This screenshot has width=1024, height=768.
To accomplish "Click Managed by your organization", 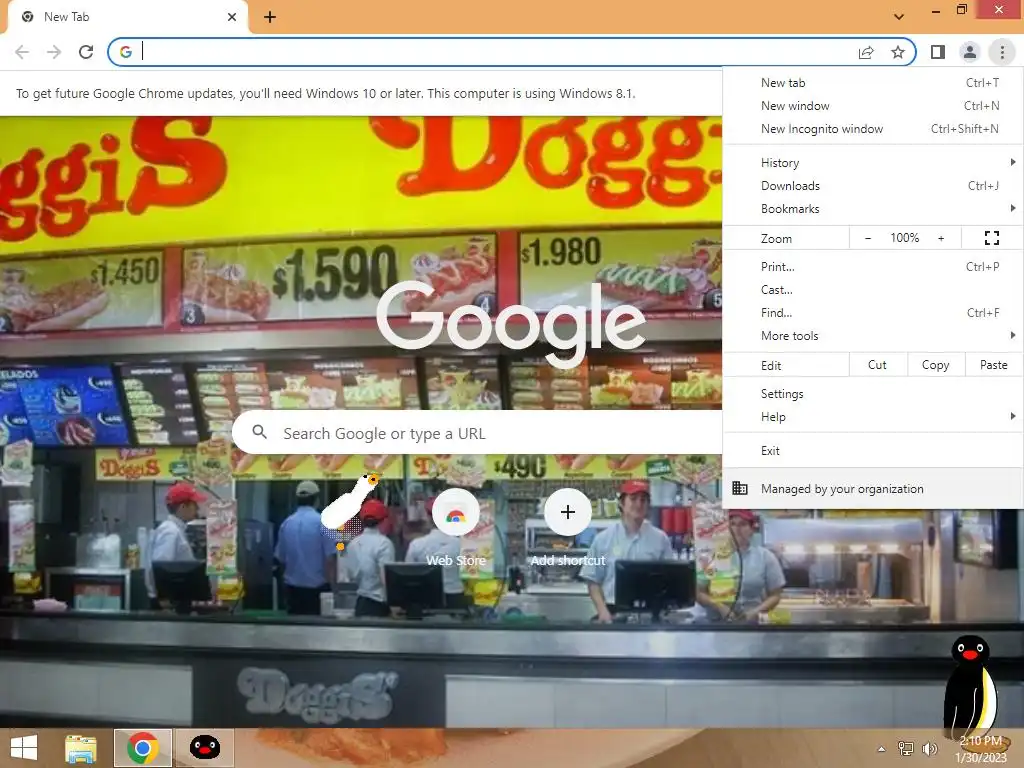I will click(873, 488).
